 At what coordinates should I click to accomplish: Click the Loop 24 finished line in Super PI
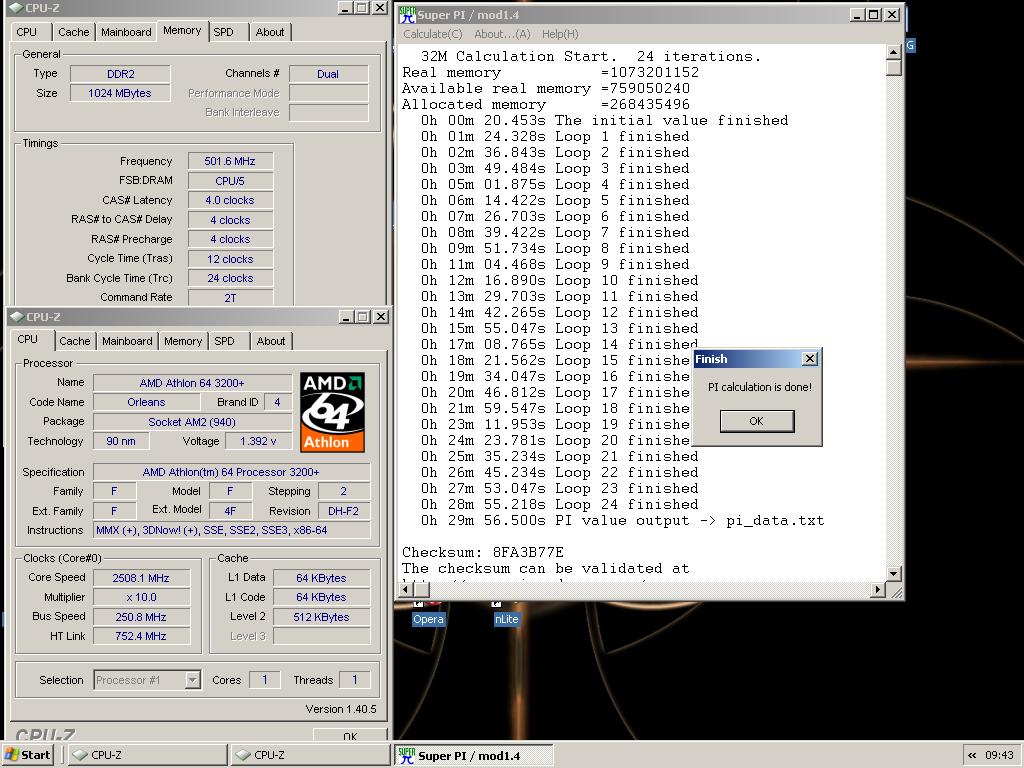[560, 504]
